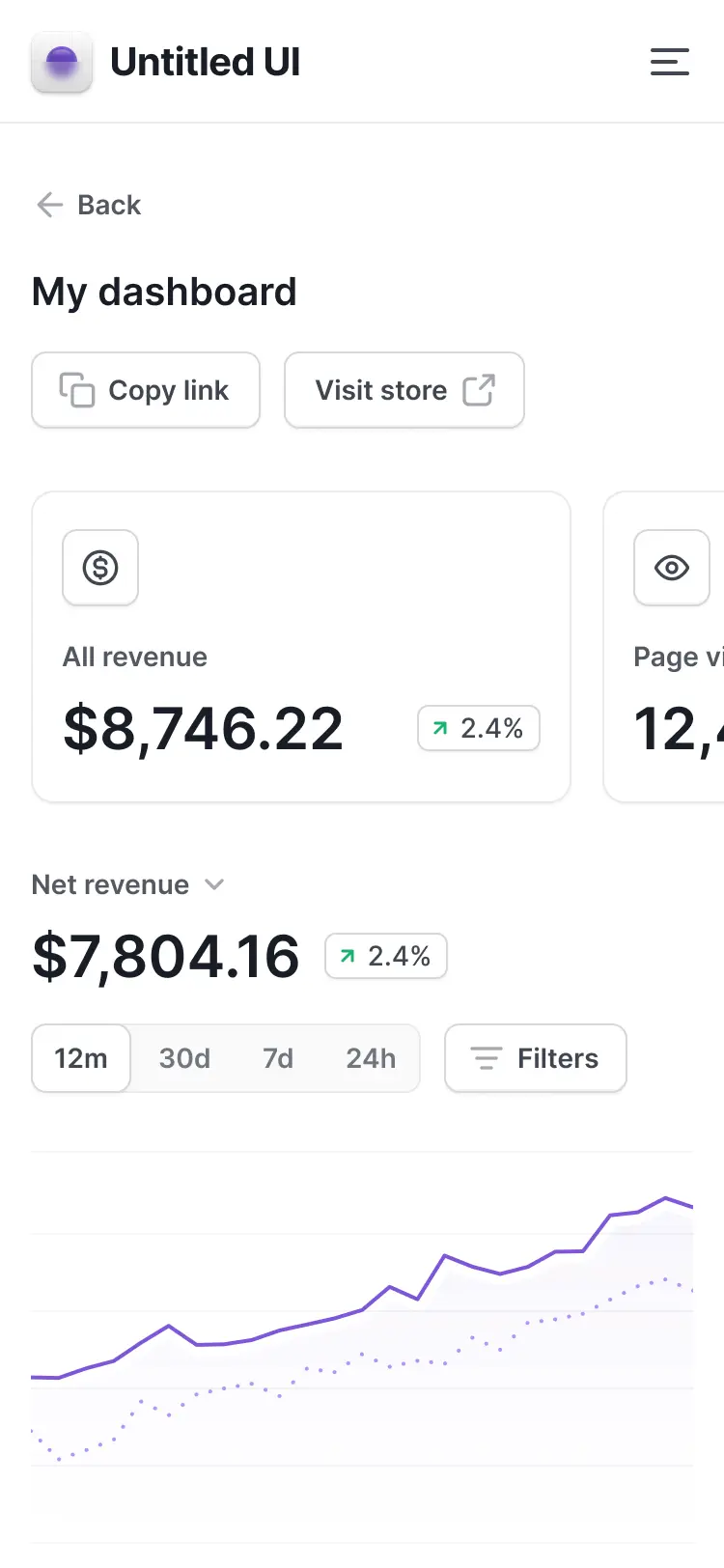Click the Untitled UI logo icon
Image resolution: width=724 pixels, height=1568 pixels.
(62, 62)
